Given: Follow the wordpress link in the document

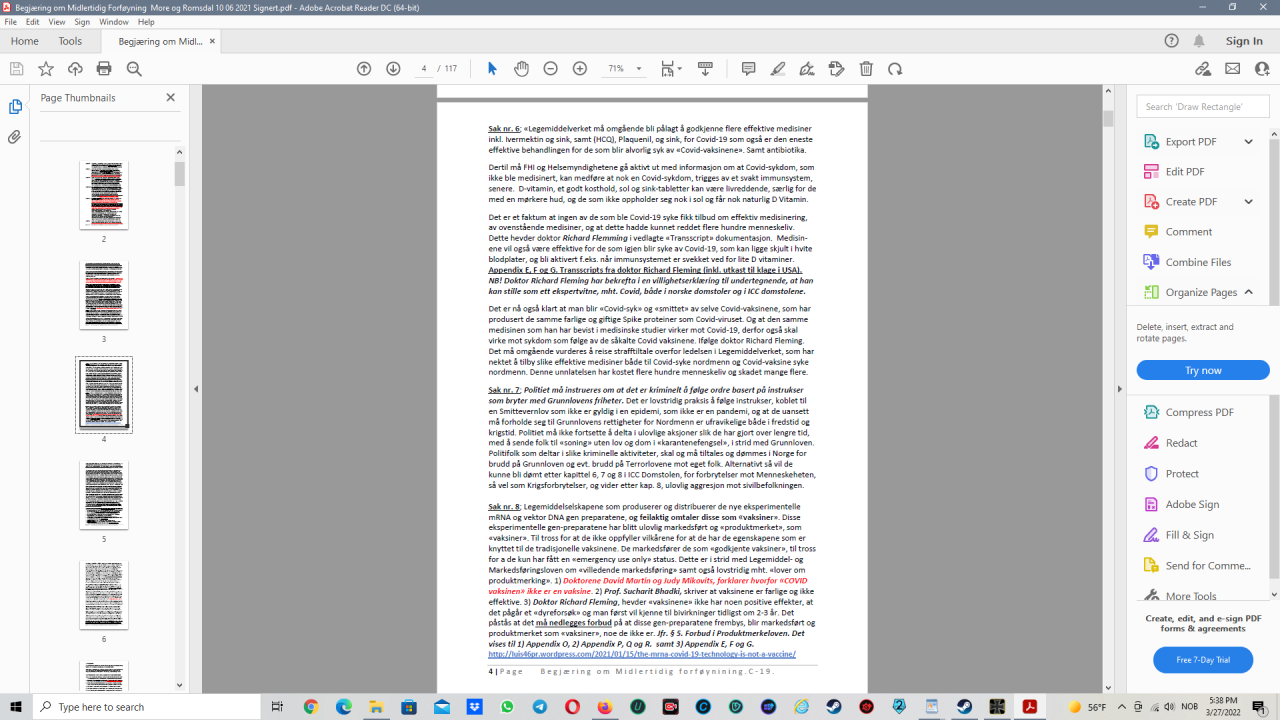Looking at the screenshot, I should (642, 654).
